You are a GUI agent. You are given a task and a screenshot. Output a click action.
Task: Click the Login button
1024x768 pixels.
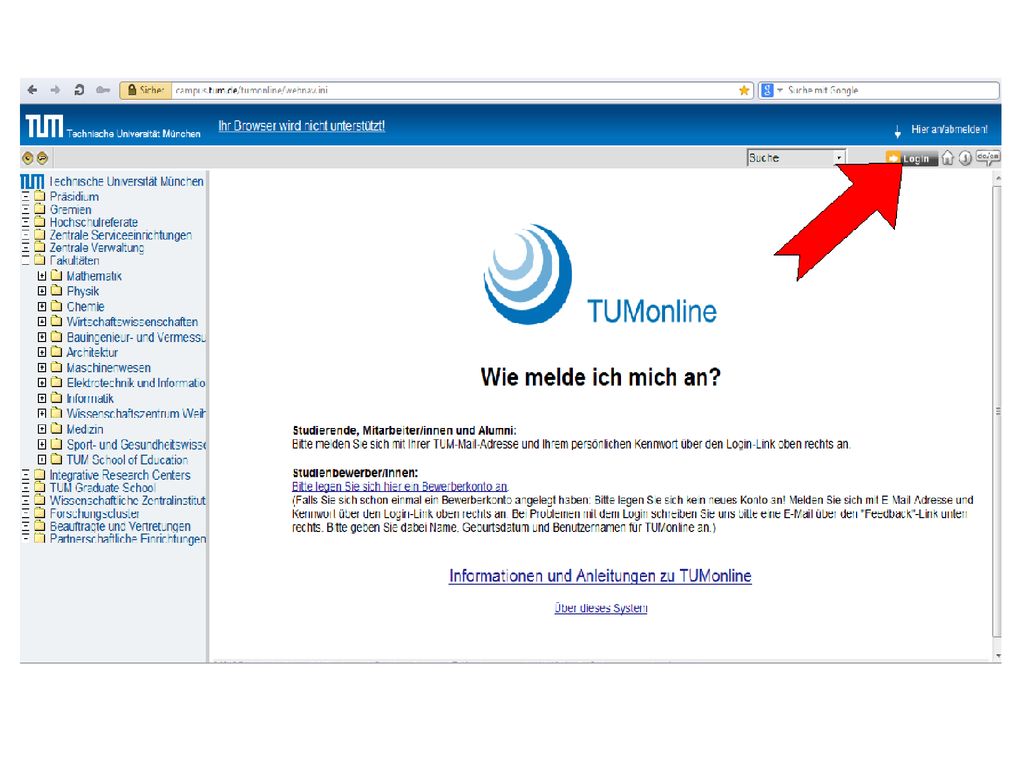910,158
